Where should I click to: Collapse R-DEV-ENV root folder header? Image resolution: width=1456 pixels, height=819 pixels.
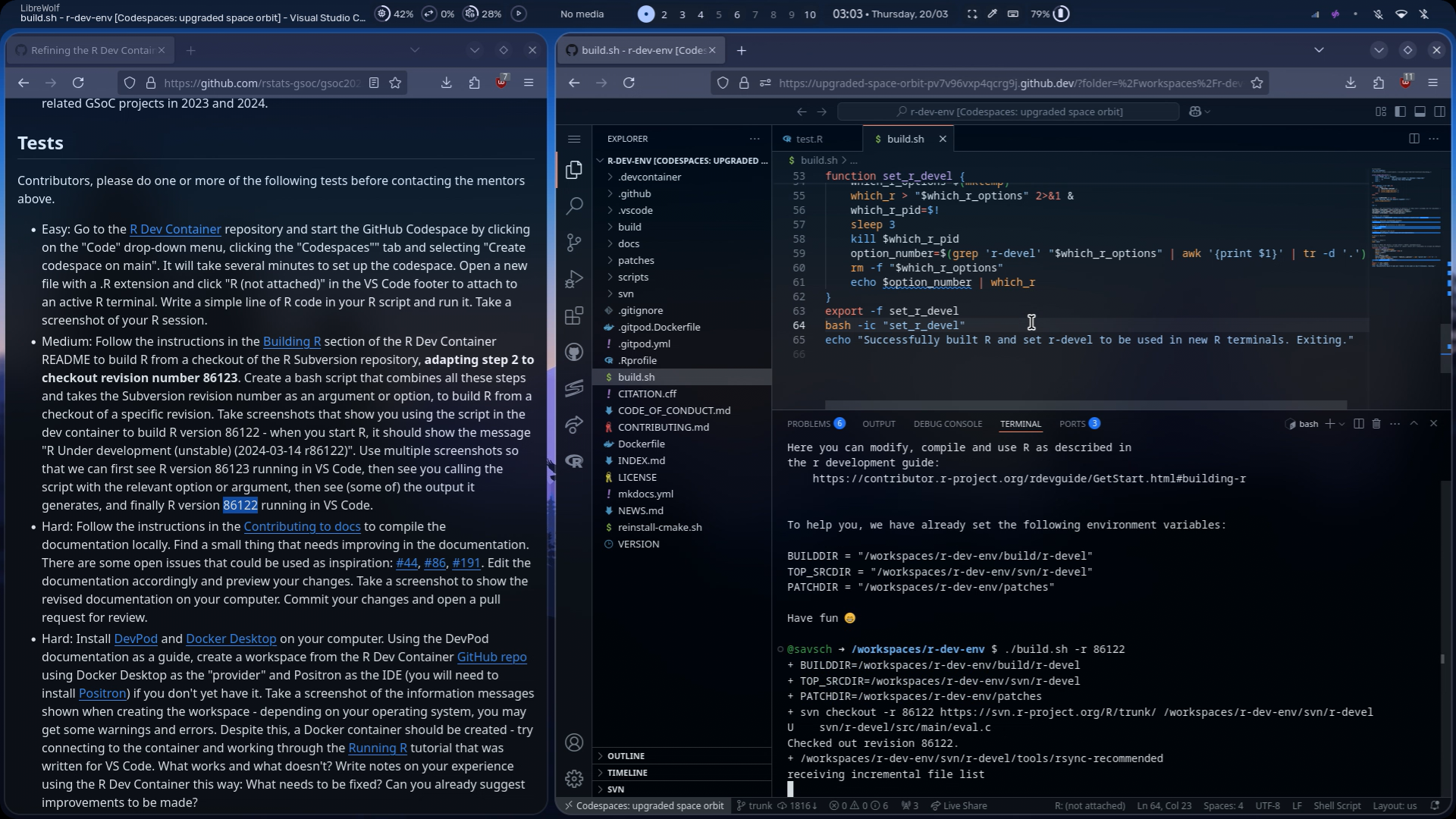coord(682,161)
